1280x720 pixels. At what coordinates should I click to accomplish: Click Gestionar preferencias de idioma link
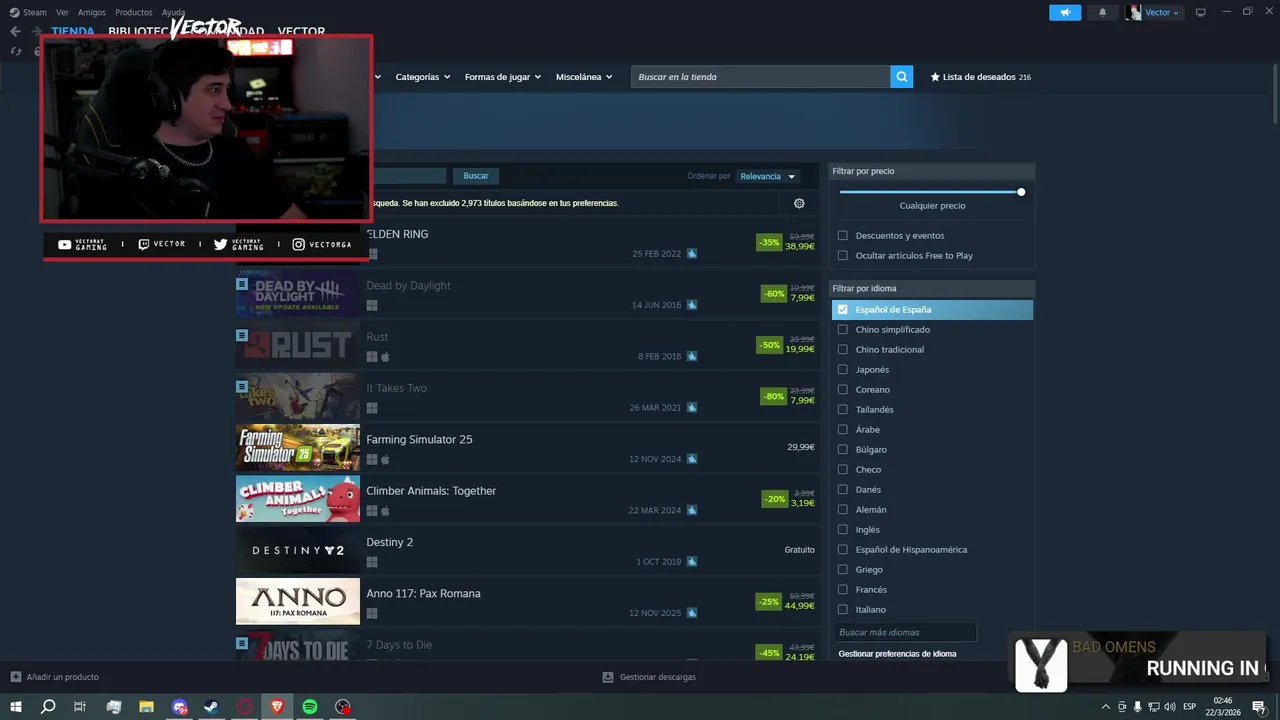point(897,654)
